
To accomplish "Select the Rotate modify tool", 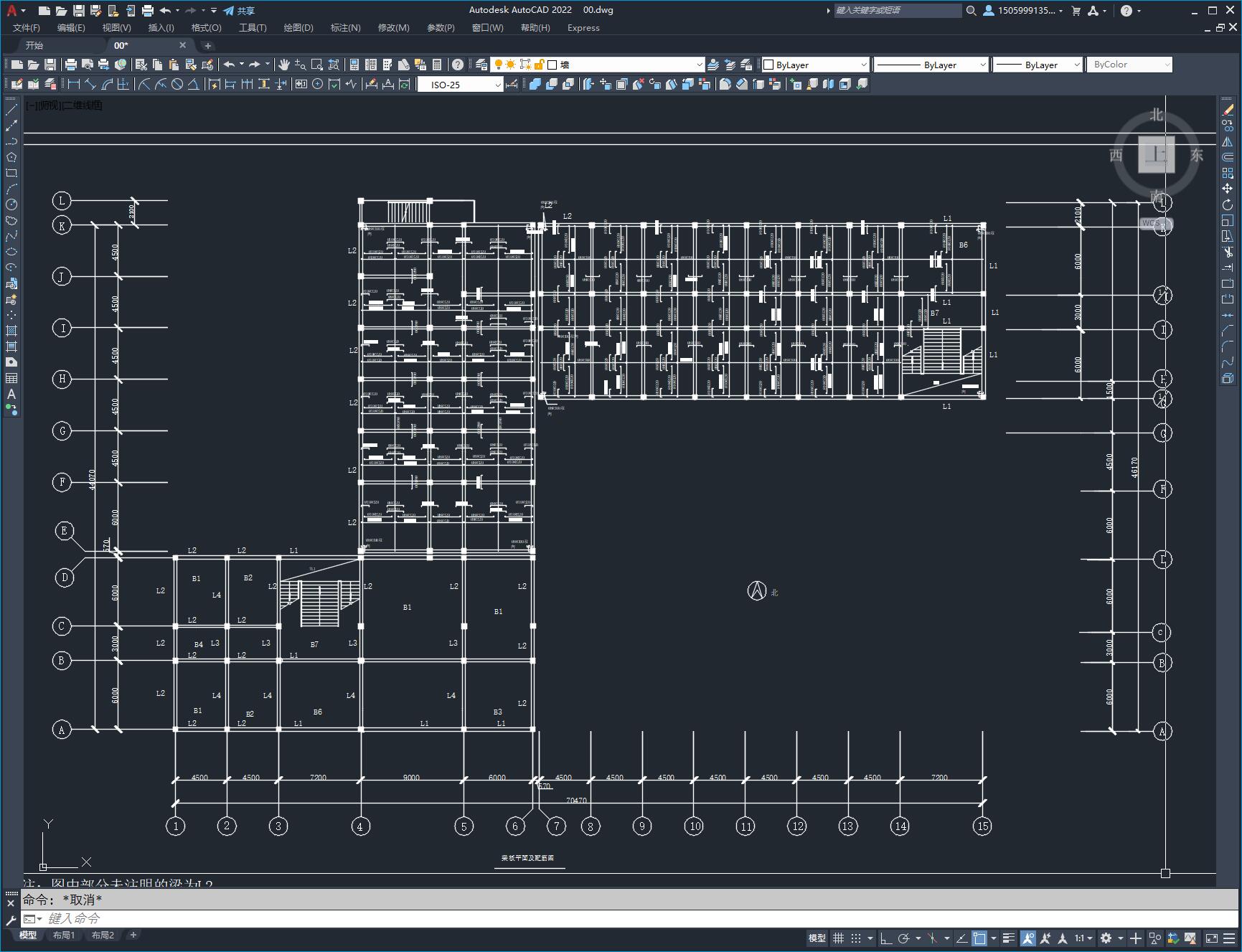I will tap(1228, 204).
